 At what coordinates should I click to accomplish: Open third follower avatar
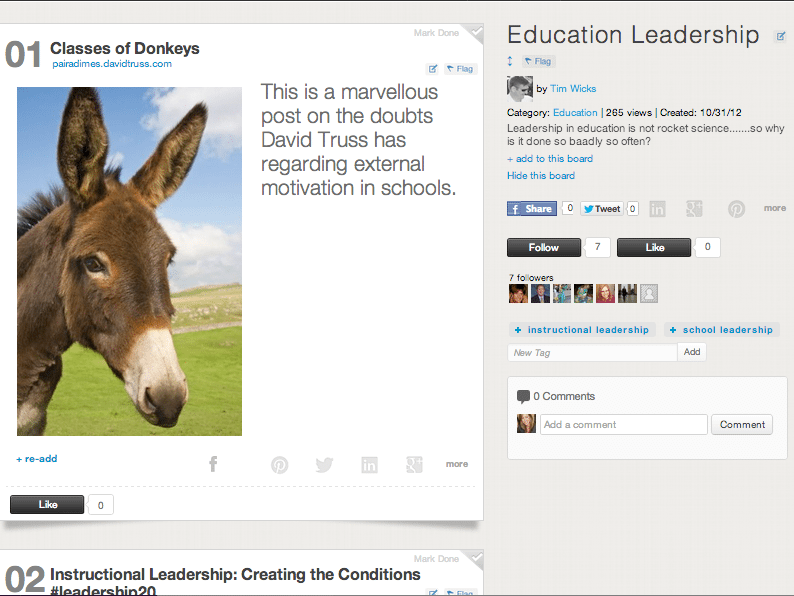pos(562,293)
